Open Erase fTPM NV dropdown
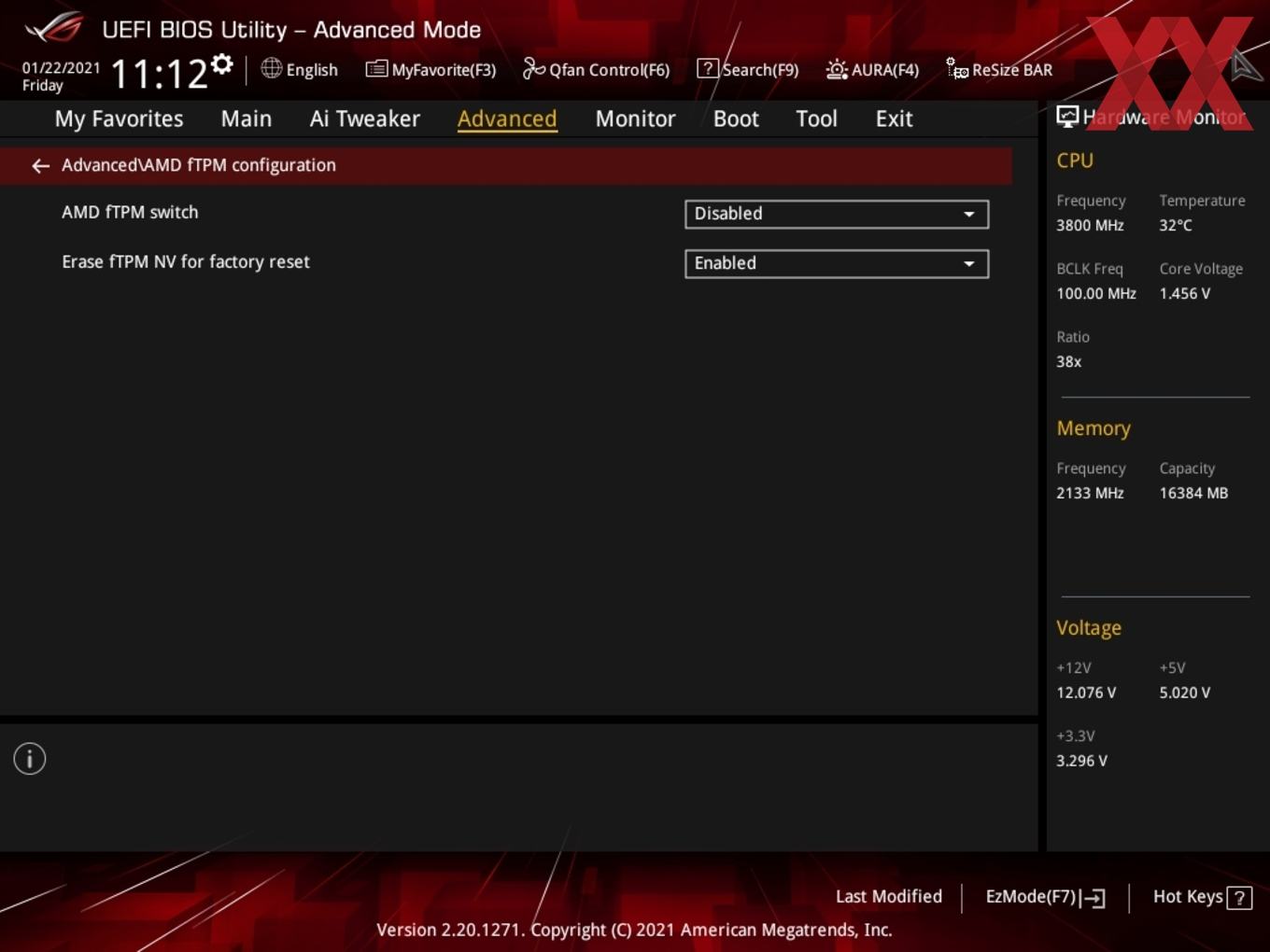The height and width of the screenshot is (952, 1270). click(837, 263)
